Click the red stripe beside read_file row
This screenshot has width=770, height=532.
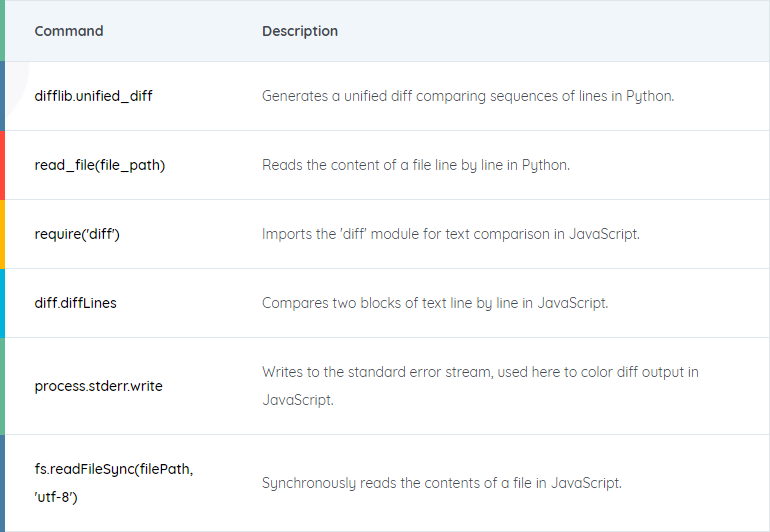tap(2, 165)
